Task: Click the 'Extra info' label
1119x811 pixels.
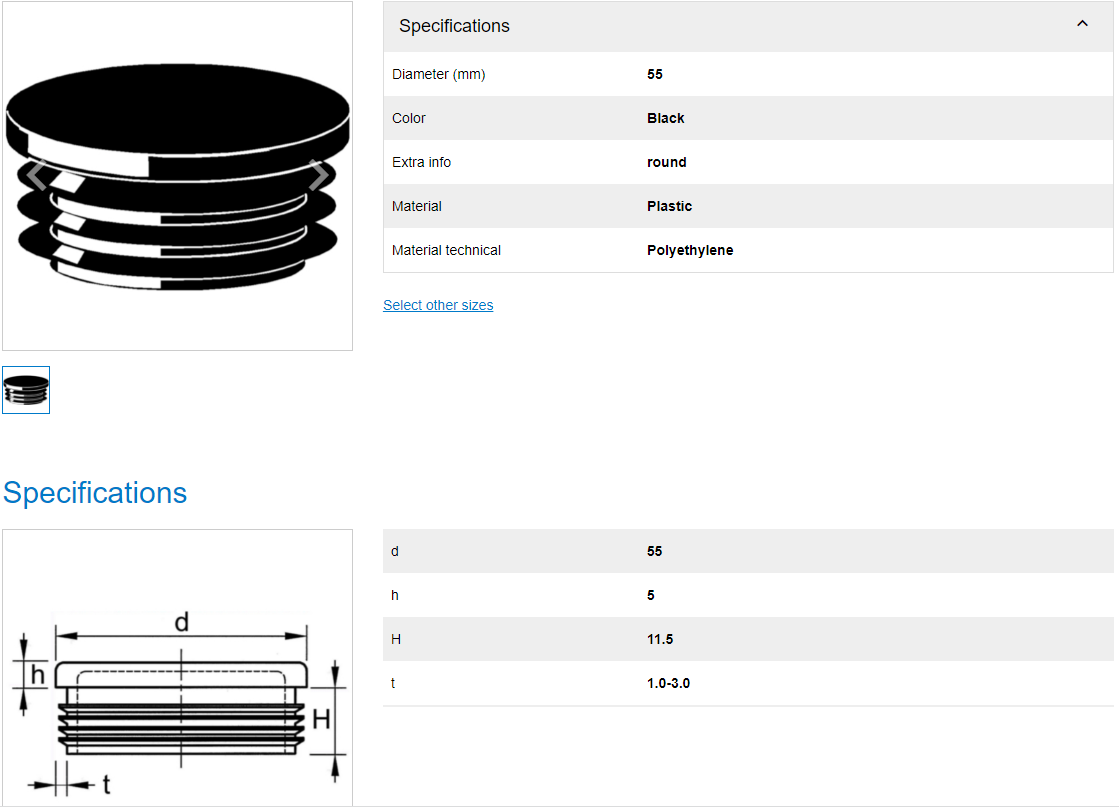Action: pos(421,163)
